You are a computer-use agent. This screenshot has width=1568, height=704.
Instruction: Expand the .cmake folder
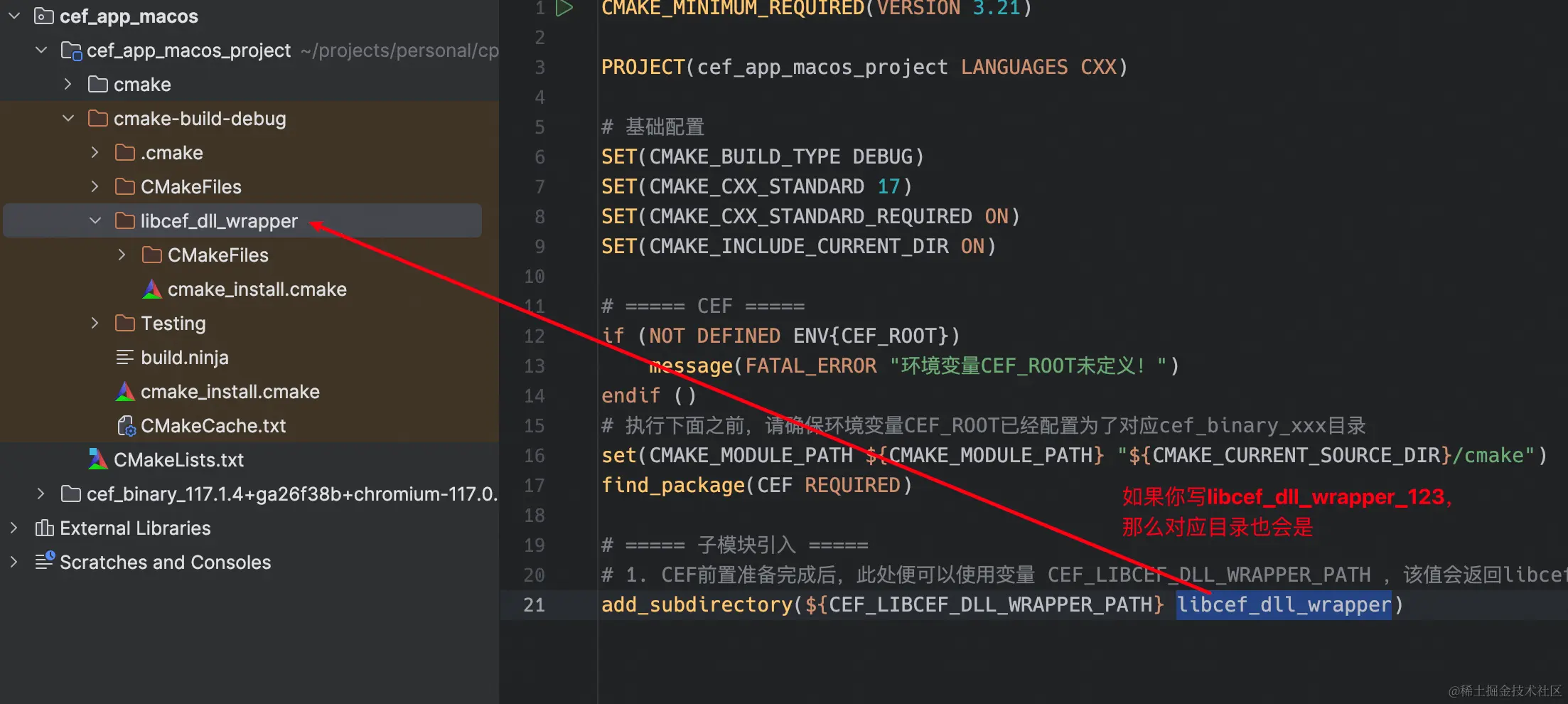pyautogui.click(x=95, y=152)
